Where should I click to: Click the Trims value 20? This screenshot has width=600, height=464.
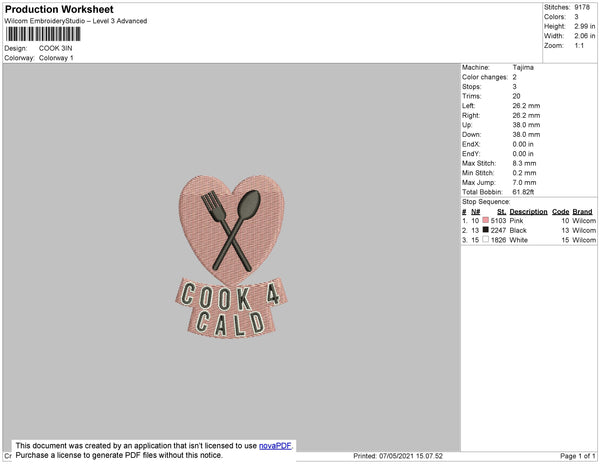tap(516, 96)
